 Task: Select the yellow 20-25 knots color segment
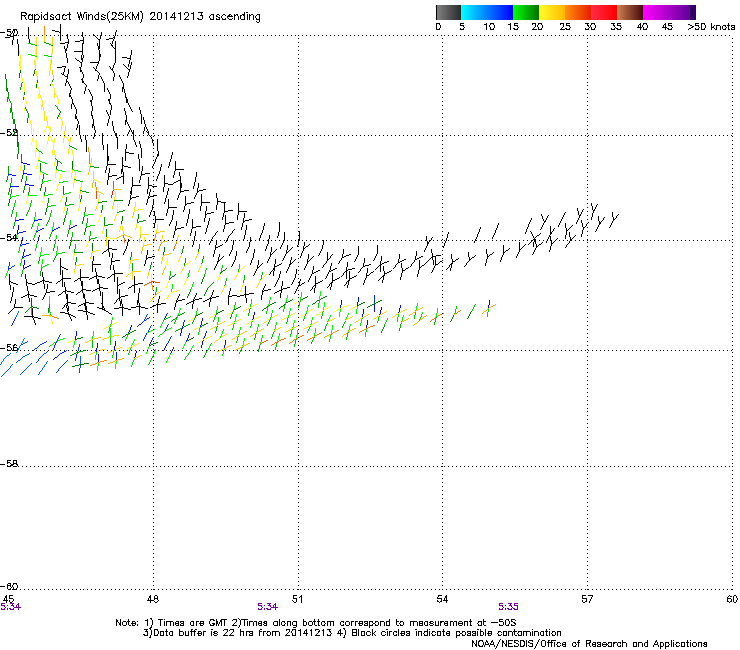552,12
